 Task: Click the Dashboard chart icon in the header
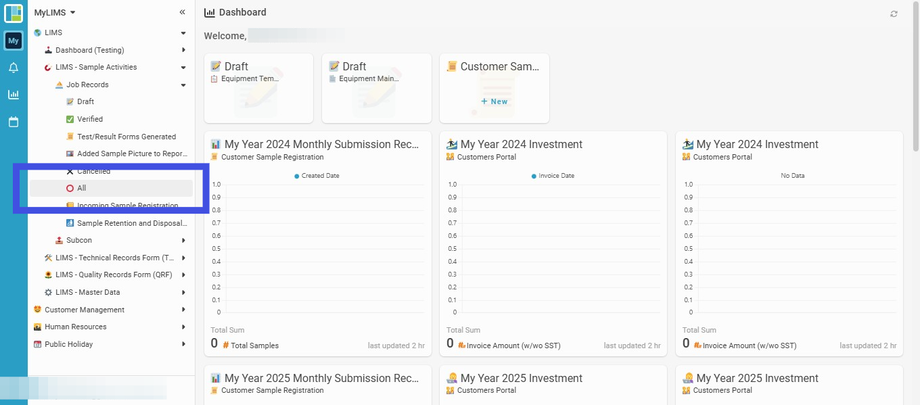click(x=209, y=12)
